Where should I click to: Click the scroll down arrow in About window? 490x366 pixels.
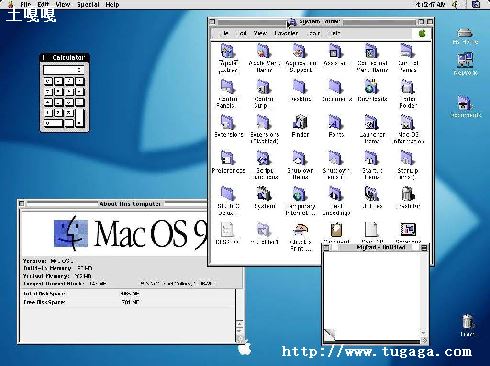pyautogui.click(x=240, y=332)
